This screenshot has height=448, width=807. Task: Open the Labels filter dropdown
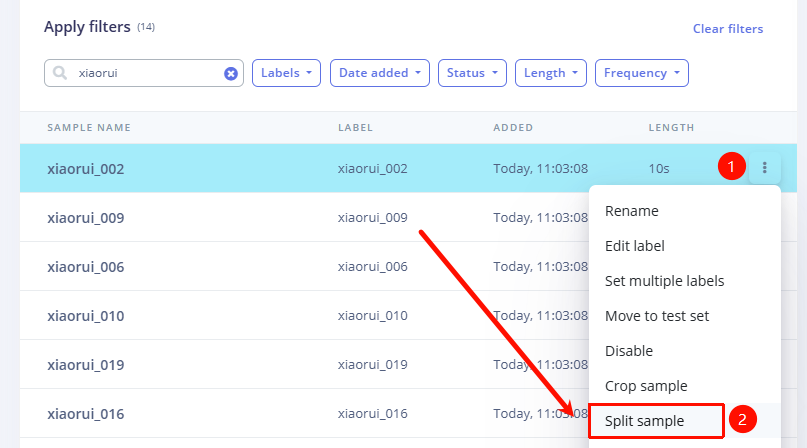click(287, 73)
